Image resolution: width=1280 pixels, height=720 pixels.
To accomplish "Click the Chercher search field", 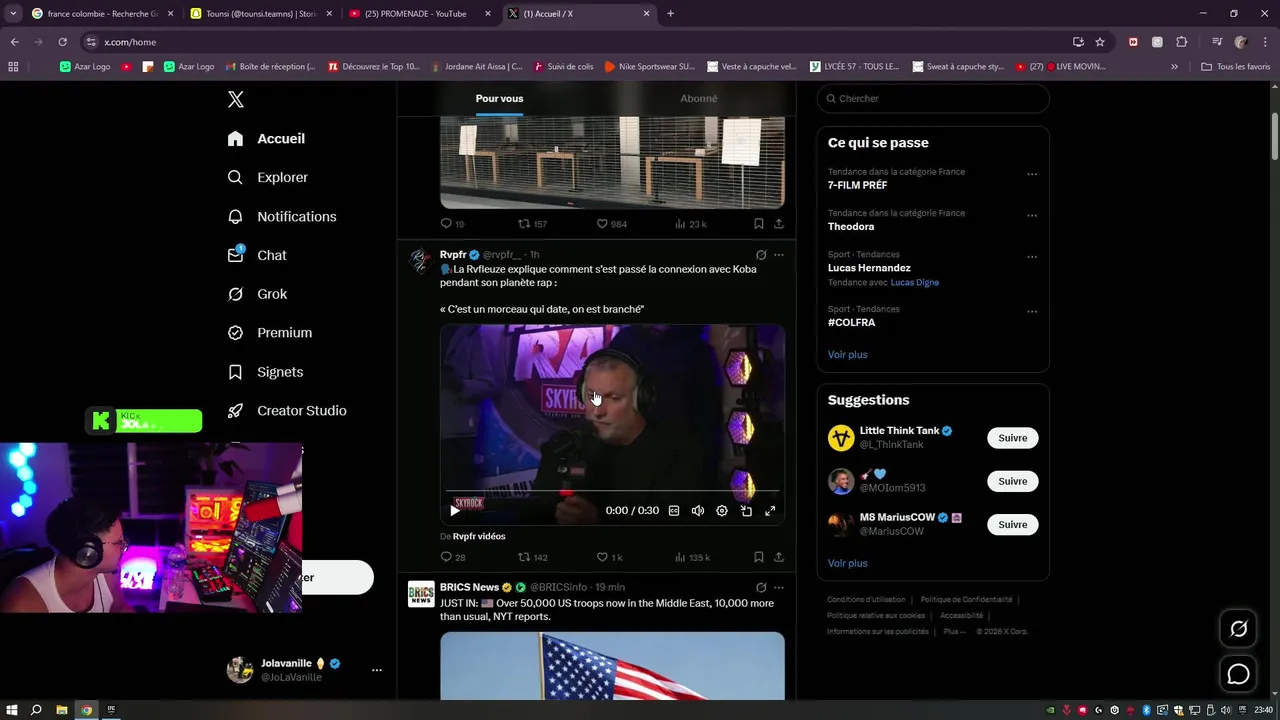I will tap(933, 98).
